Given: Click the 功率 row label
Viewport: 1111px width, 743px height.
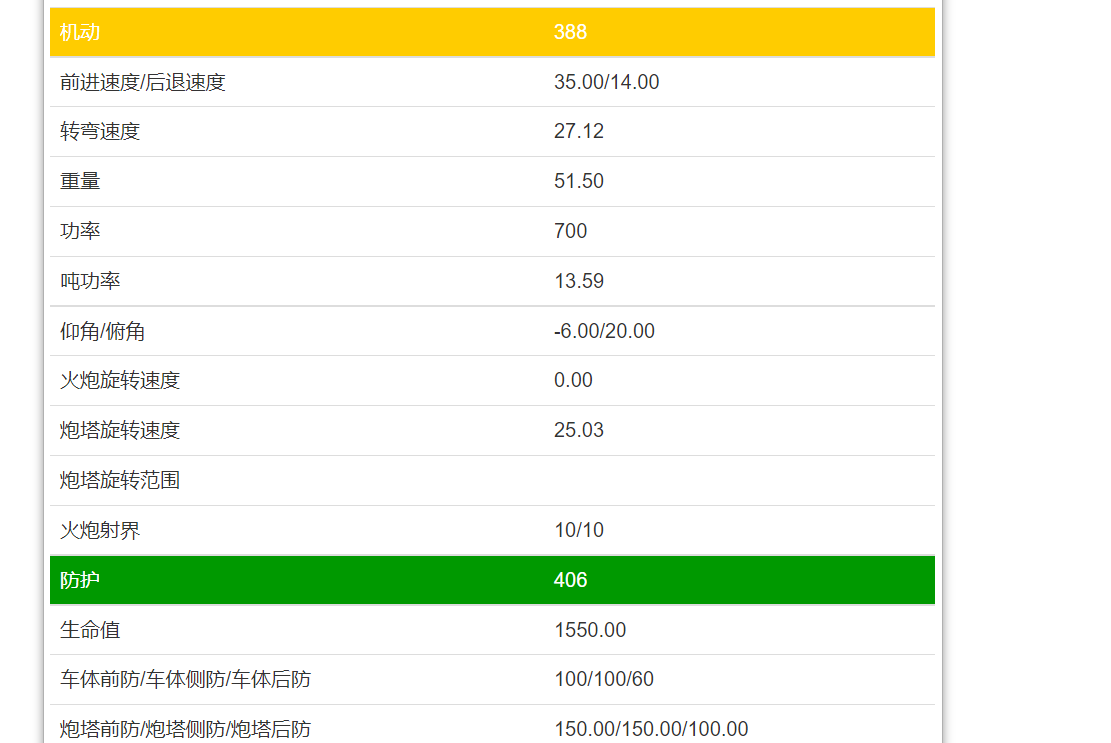Looking at the screenshot, I should (80, 231).
